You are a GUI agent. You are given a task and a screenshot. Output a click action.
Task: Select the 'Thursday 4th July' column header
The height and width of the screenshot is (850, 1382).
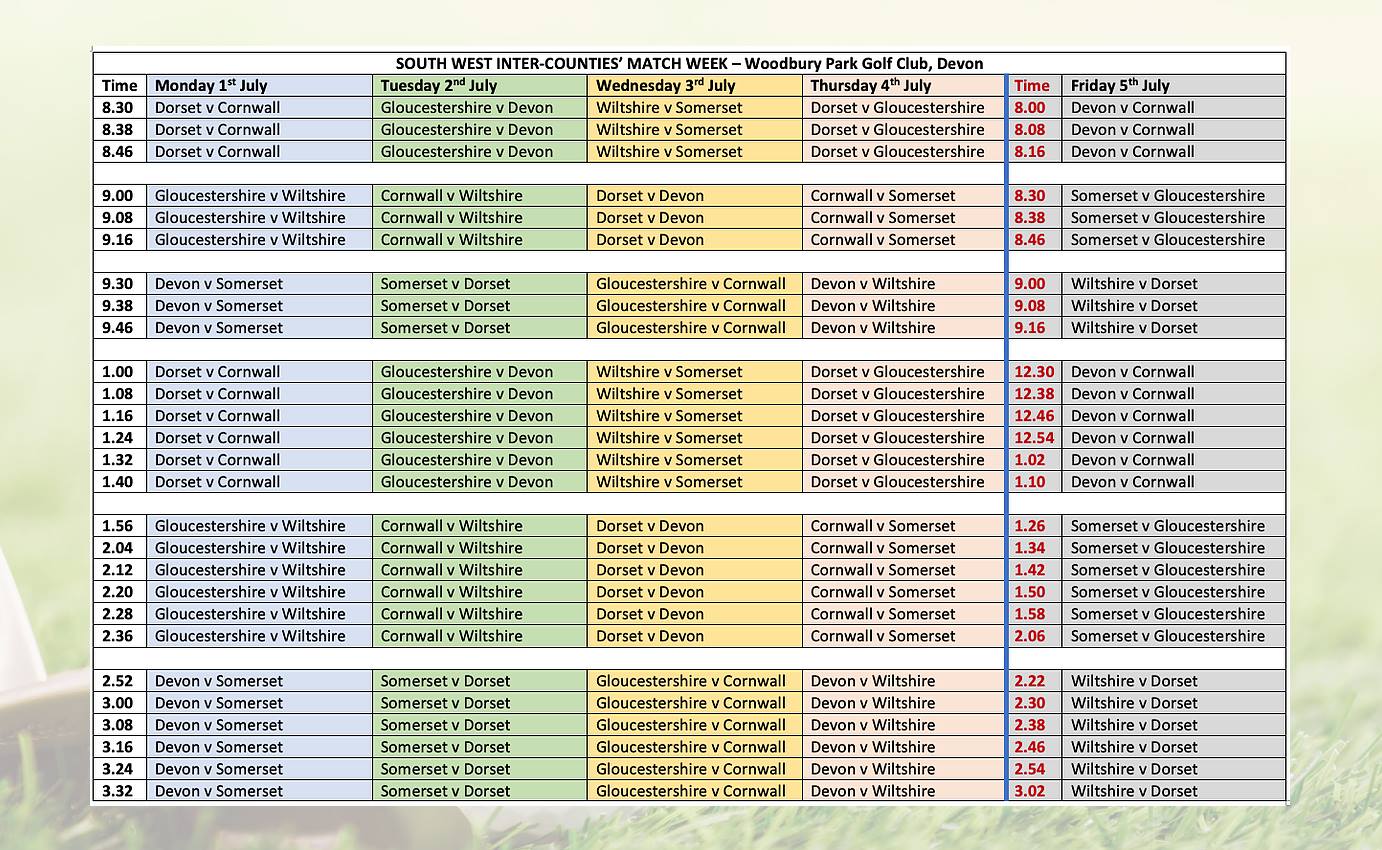tap(904, 85)
